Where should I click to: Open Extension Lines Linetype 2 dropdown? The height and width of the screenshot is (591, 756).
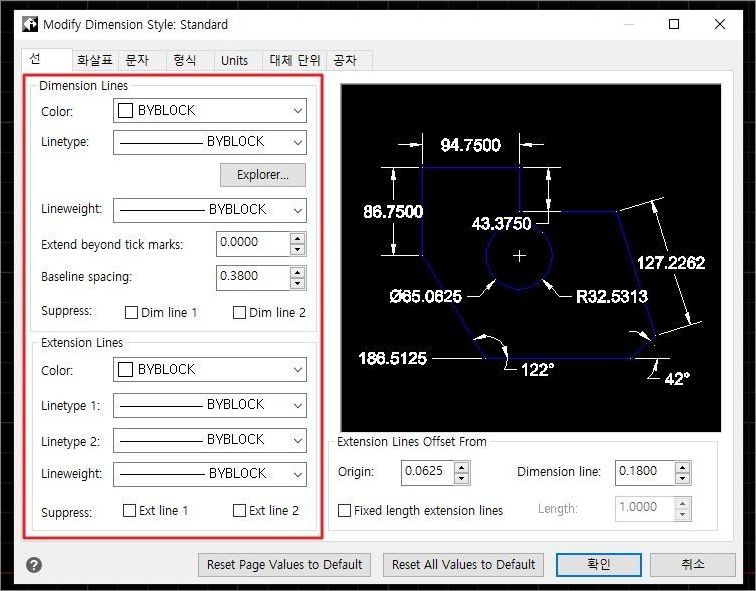pos(210,440)
